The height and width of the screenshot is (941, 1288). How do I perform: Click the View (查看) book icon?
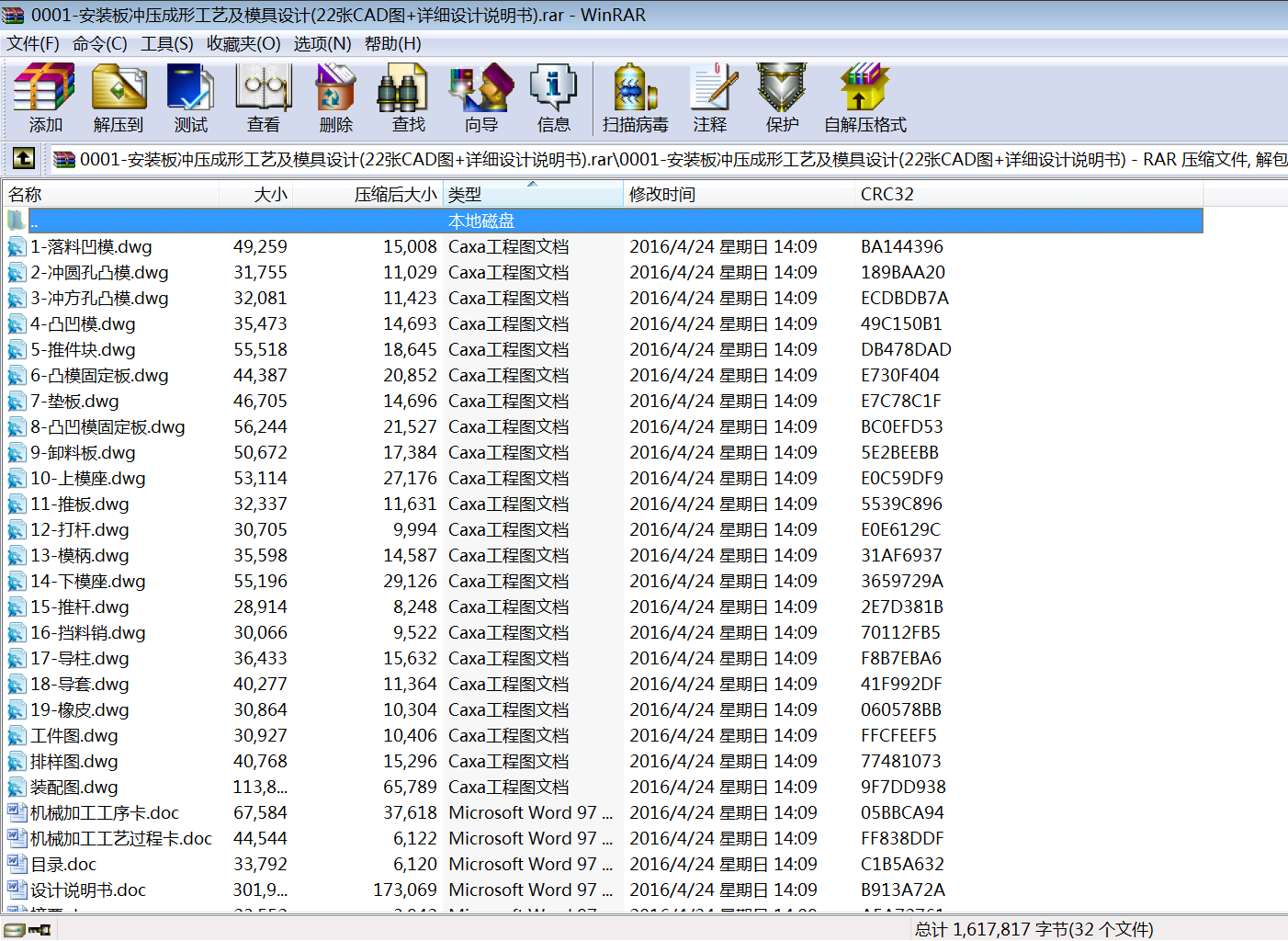pos(264,88)
